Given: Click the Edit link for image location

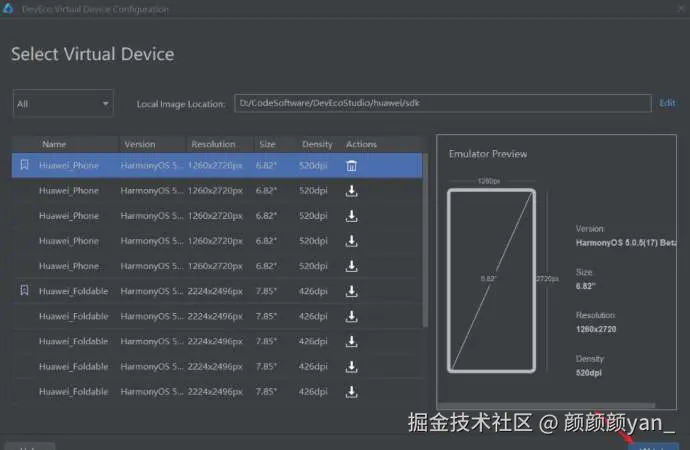Looking at the screenshot, I should pyautogui.click(x=667, y=103).
